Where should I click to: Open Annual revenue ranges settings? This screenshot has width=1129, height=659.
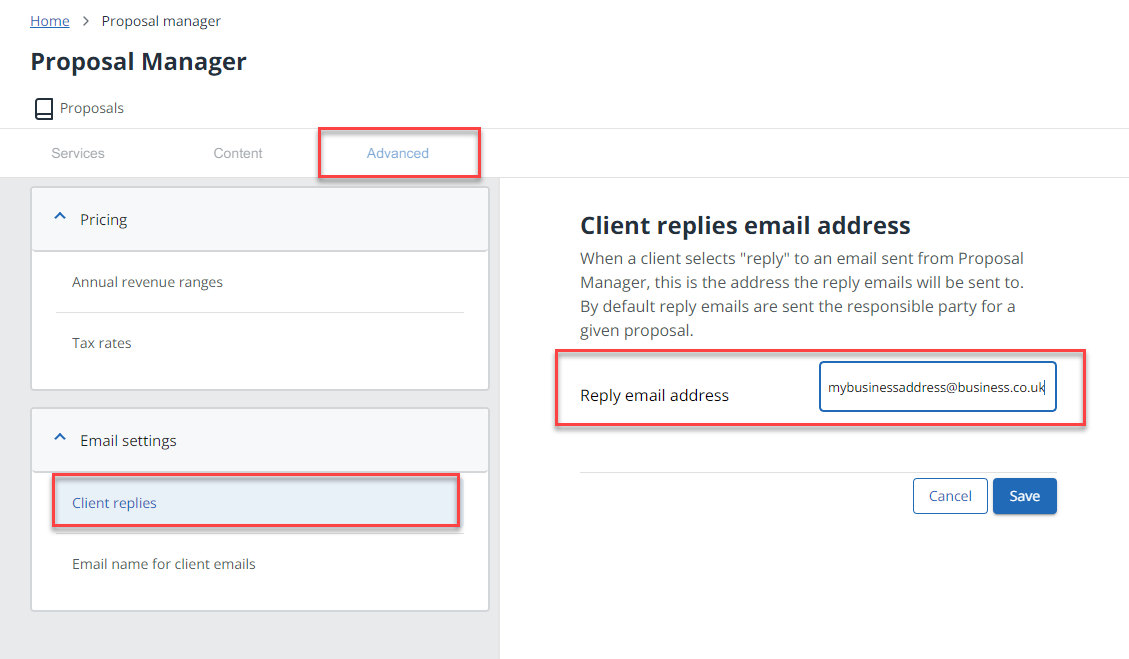[x=147, y=283]
